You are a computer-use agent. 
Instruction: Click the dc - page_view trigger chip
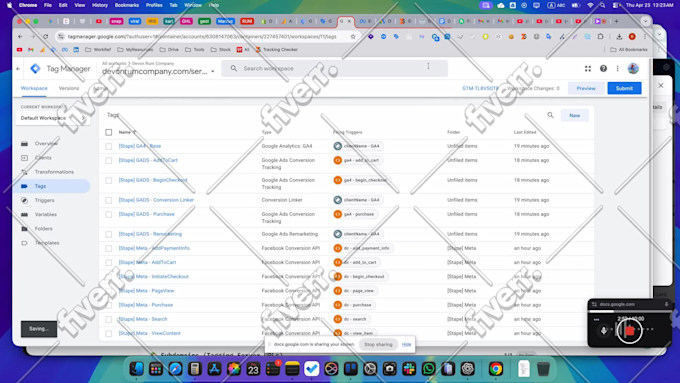(355, 291)
